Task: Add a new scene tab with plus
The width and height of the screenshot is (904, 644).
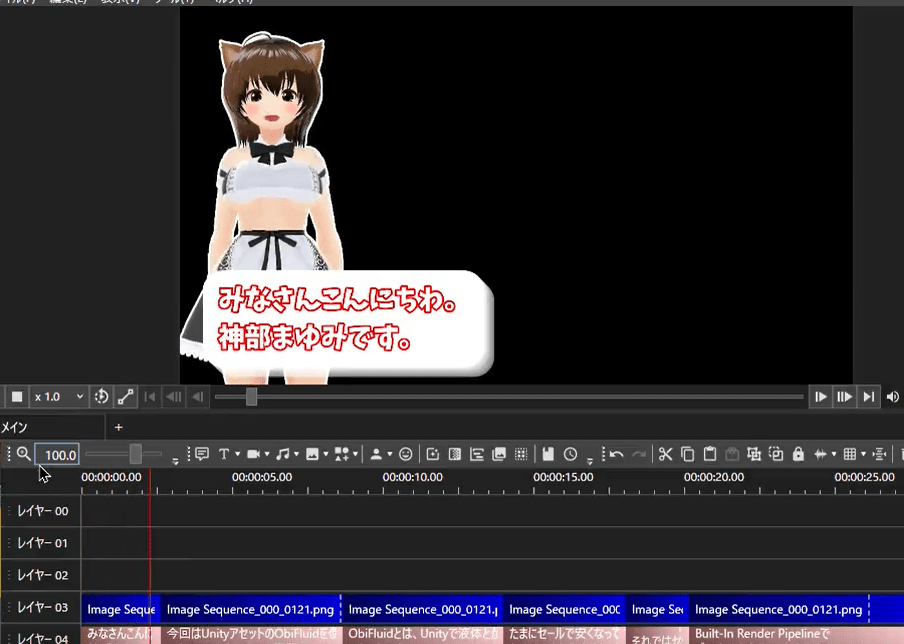Action: pos(118,427)
